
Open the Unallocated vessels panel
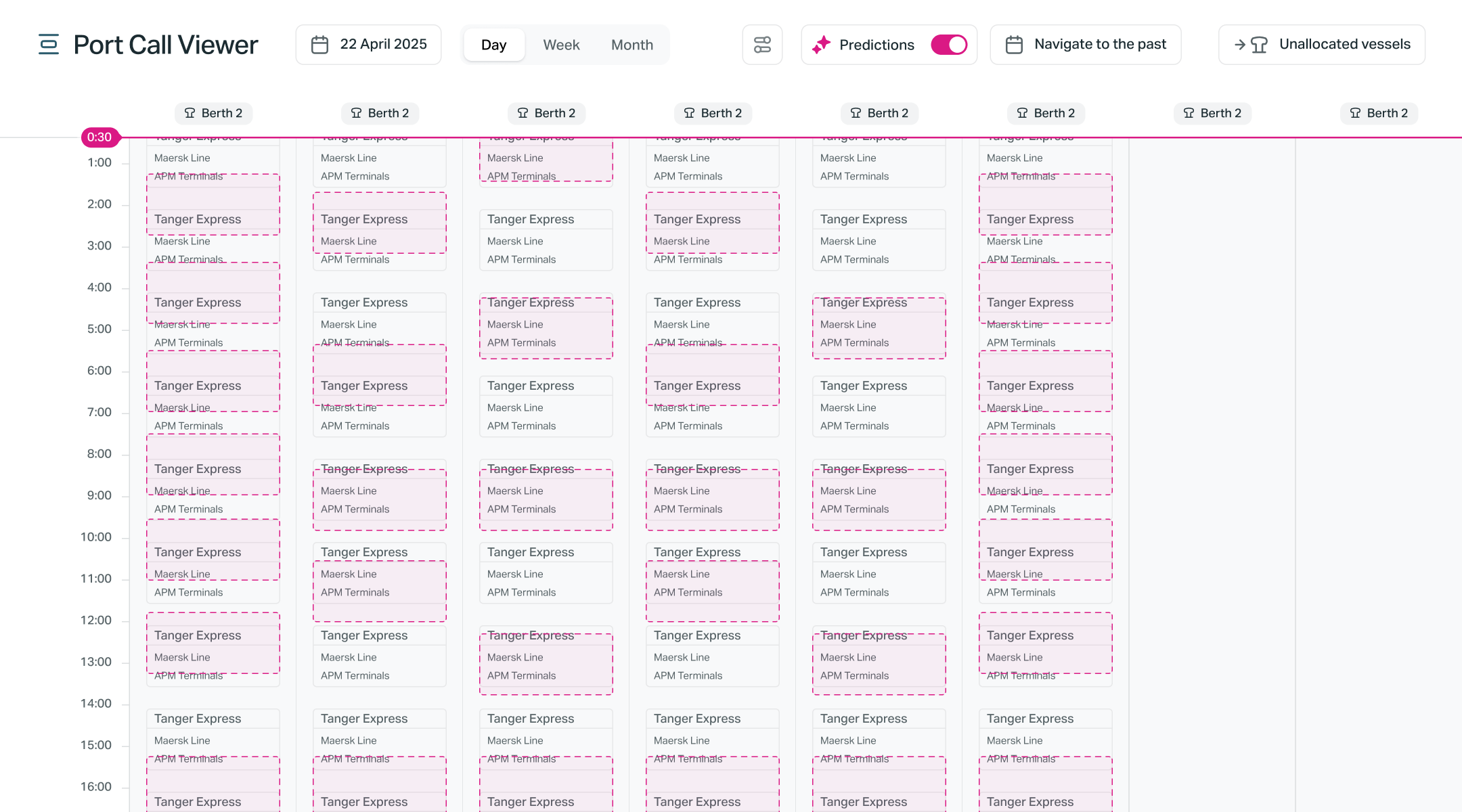(x=1322, y=45)
